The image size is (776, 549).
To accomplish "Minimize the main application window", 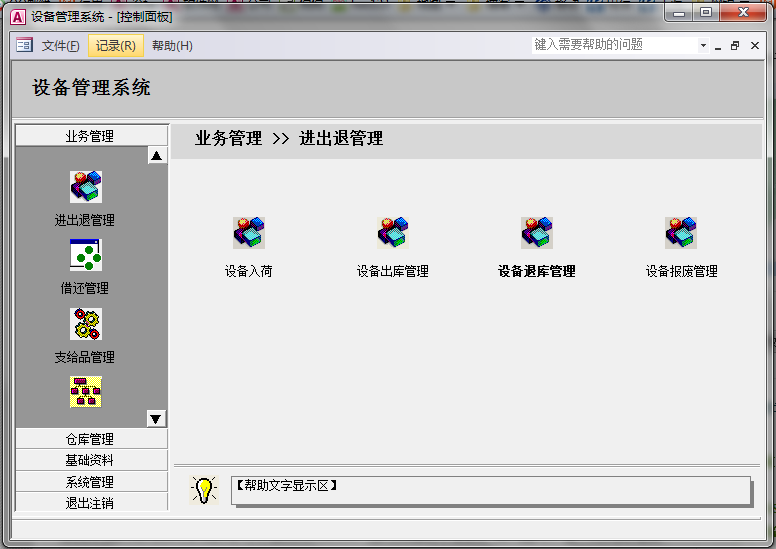I will click(679, 13).
